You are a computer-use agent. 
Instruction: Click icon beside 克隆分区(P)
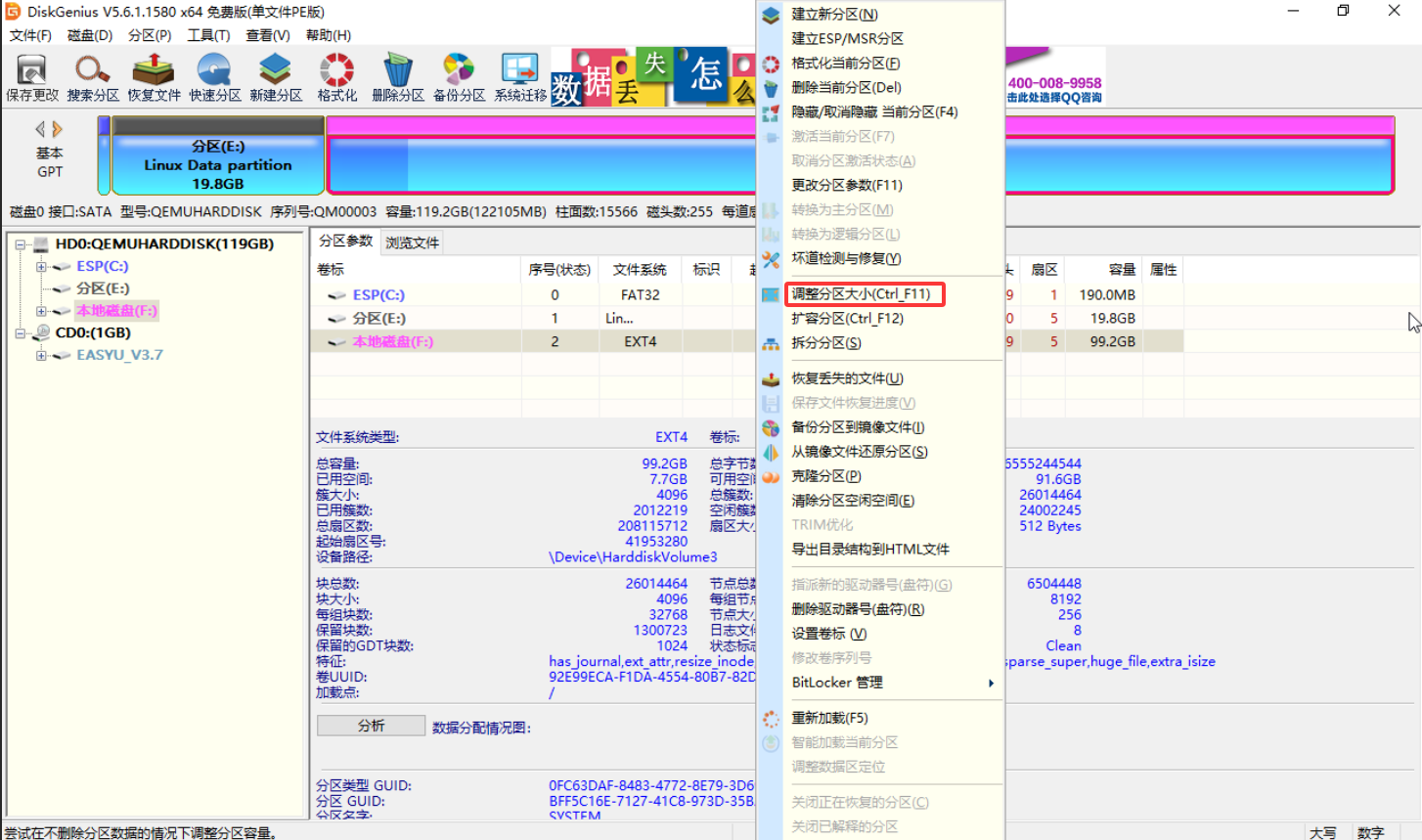click(x=771, y=476)
